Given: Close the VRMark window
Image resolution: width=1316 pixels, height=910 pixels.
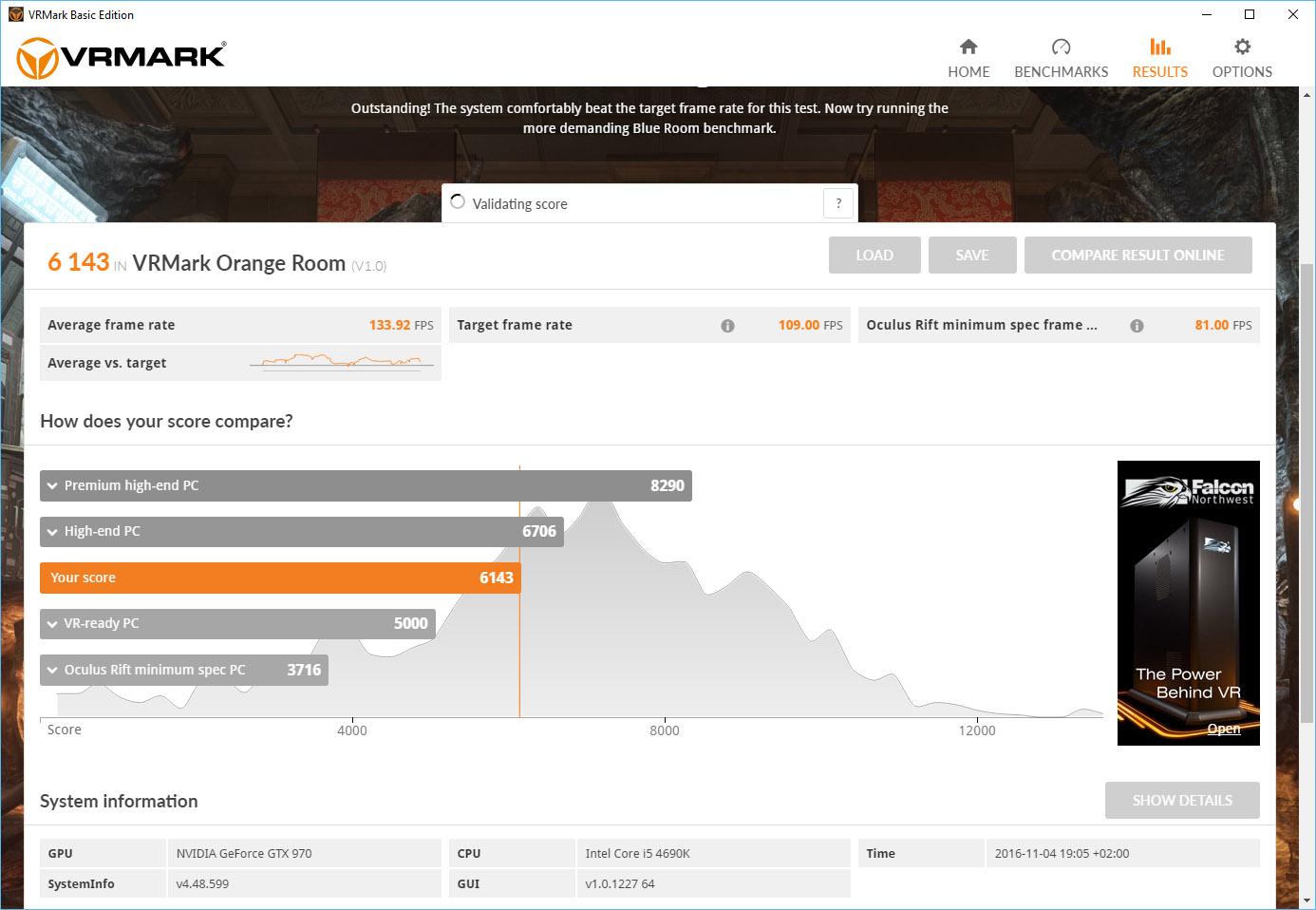Looking at the screenshot, I should [1292, 14].
